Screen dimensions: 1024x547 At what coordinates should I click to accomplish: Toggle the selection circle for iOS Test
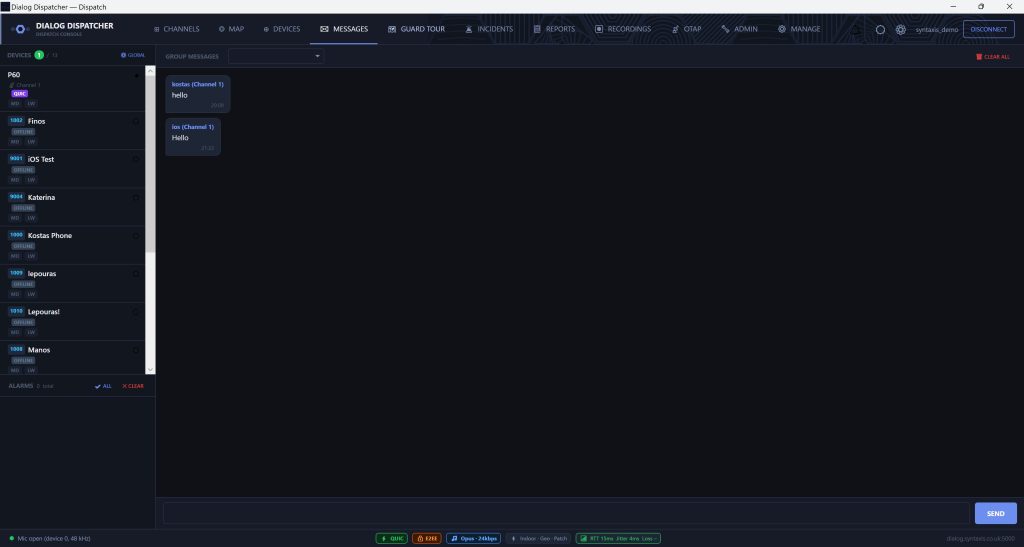click(x=136, y=159)
